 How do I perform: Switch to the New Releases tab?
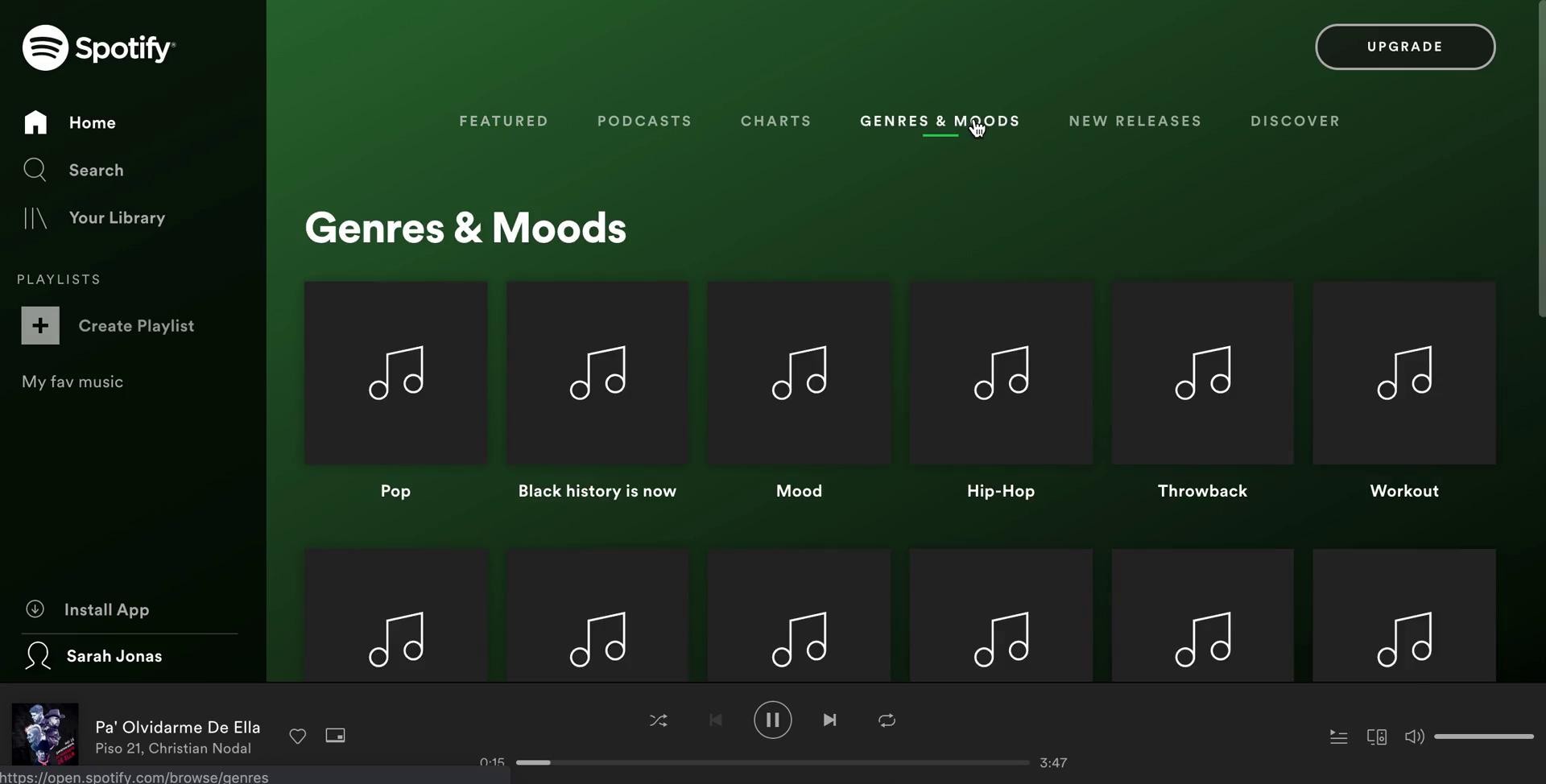pyautogui.click(x=1135, y=121)
